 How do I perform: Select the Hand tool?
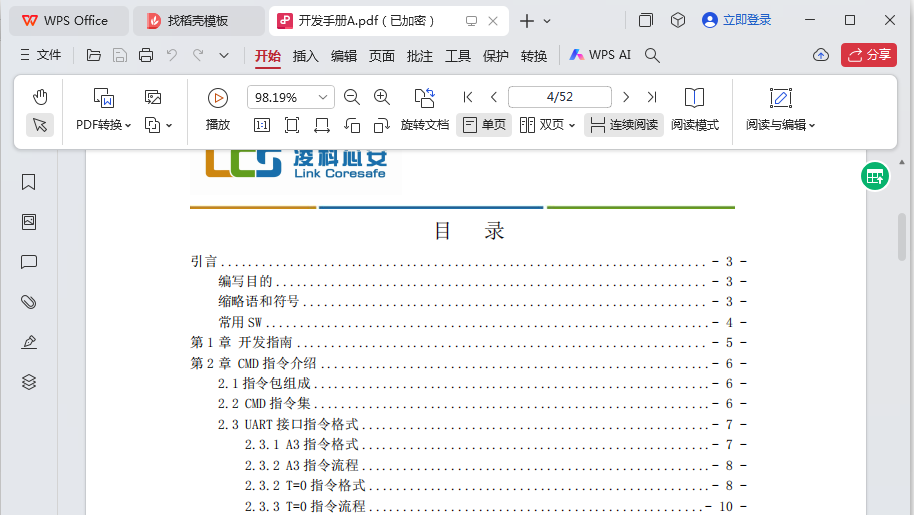pos(40,97)
